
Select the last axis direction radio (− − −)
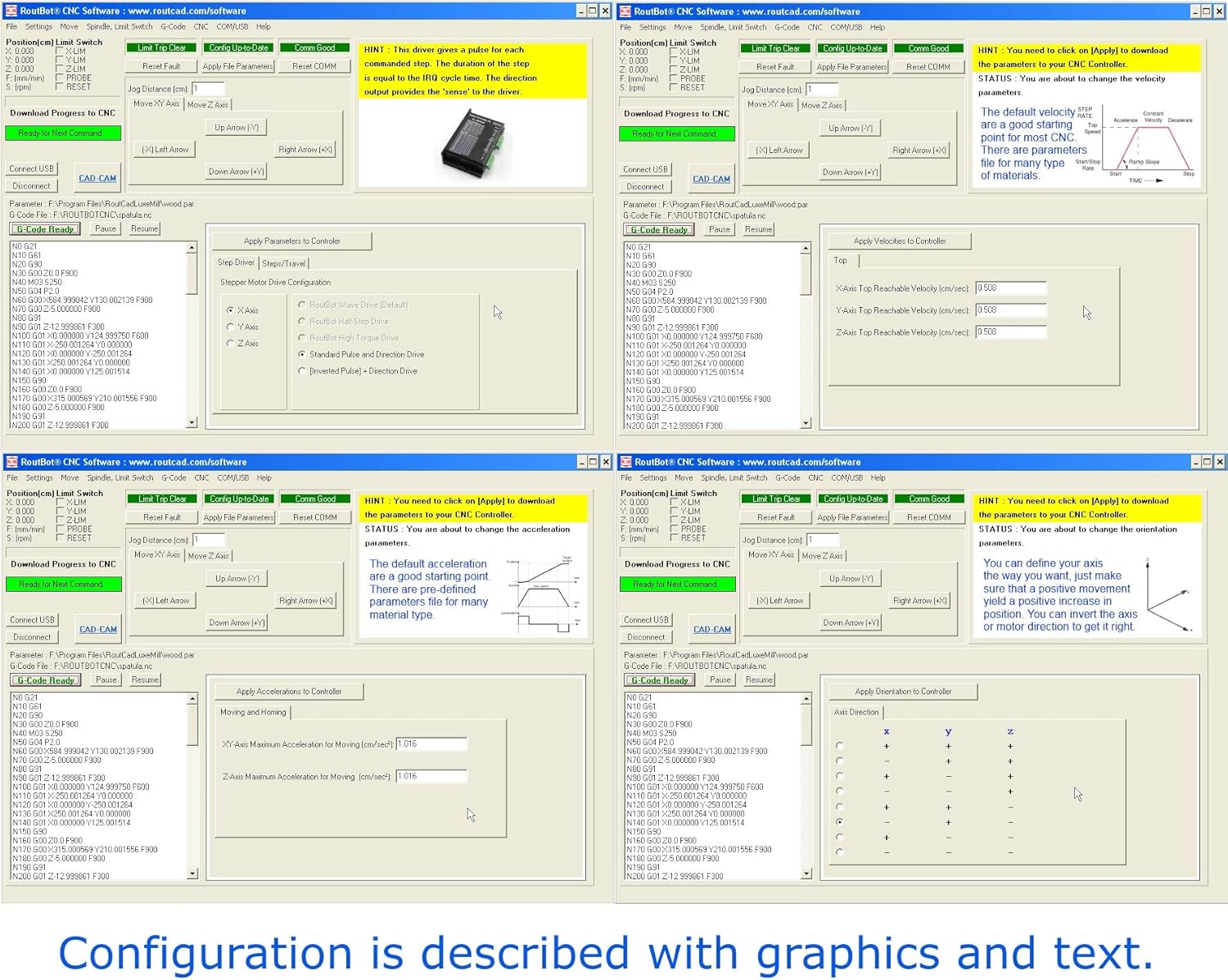click(x=839, y=852)
